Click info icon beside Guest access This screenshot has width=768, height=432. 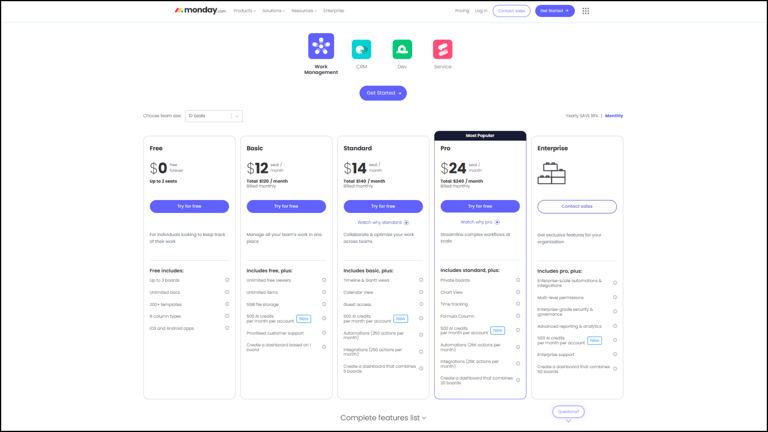421,304
